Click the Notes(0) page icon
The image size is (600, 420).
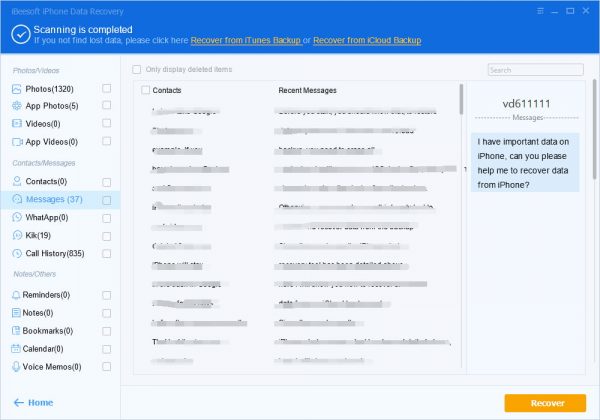16,313
